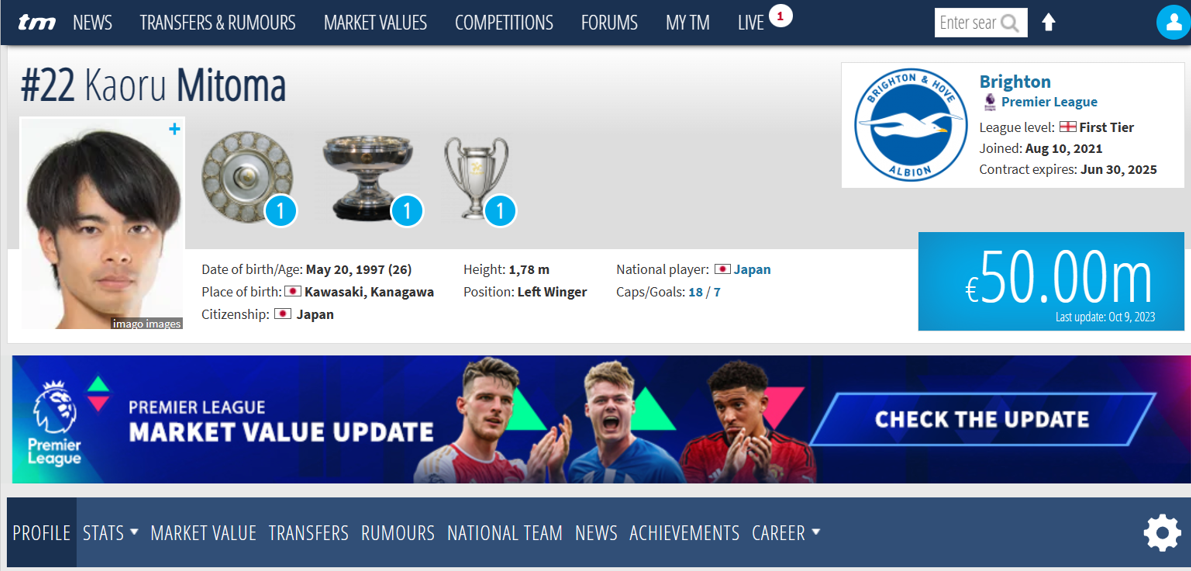The height and width of the screenshot is (571, 1191).
Task: Open the Premier League link
Action: [1049, 102]
